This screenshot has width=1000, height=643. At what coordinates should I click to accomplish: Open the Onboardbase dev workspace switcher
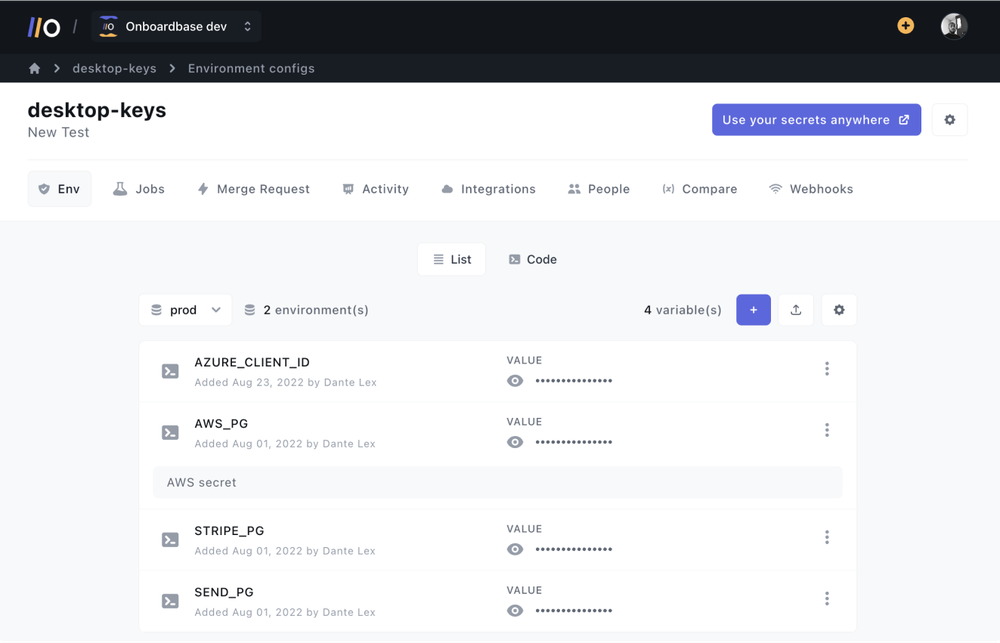pyautogui.click(x=177, y=26)
